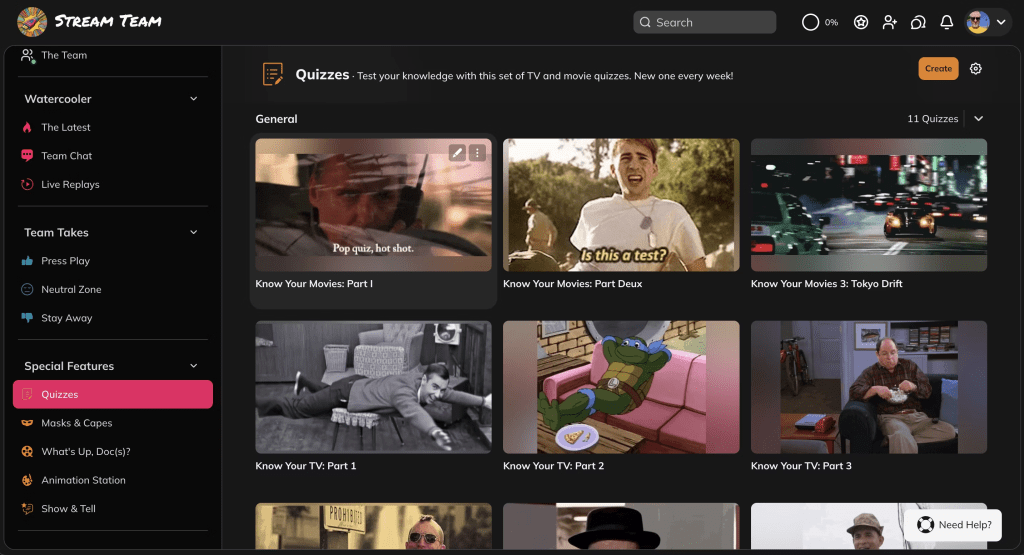Open the chat bubbles icon in header
The image size is (1024, 555).
[918, 22]
